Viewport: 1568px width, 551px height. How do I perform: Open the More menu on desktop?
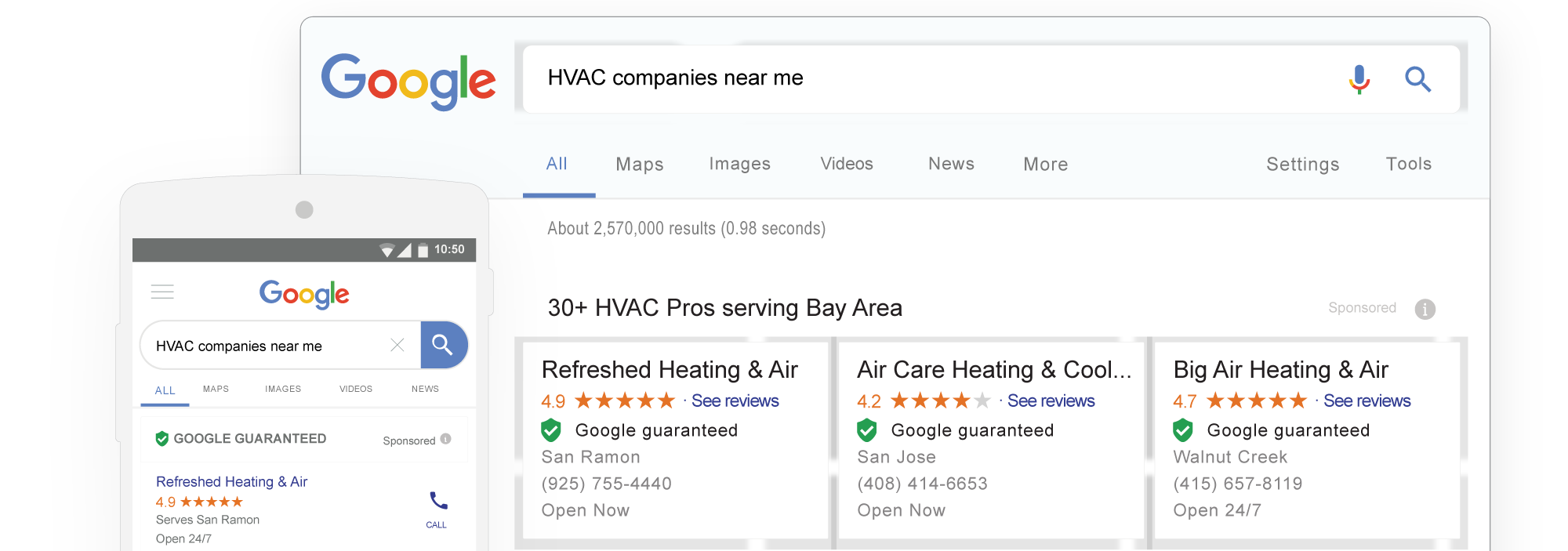point(1045,164)
